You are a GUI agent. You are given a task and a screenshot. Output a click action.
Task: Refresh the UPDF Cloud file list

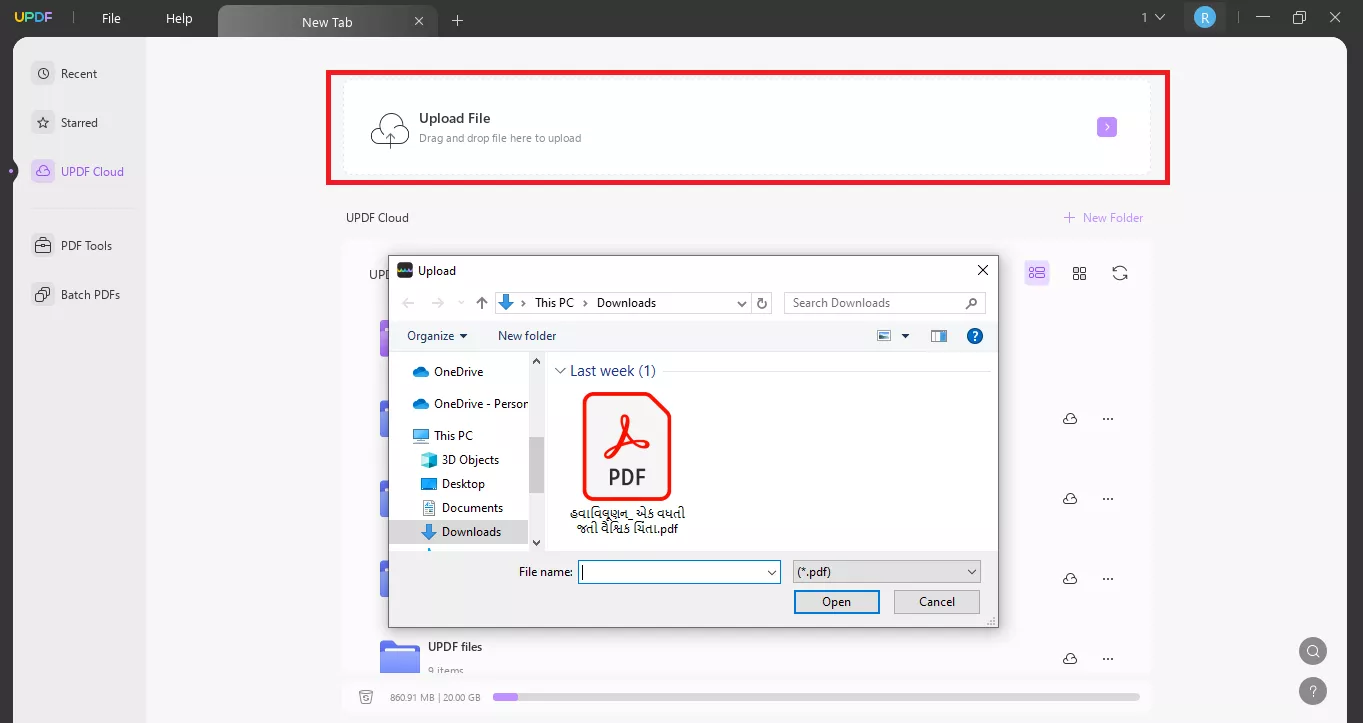point(1120,272)
